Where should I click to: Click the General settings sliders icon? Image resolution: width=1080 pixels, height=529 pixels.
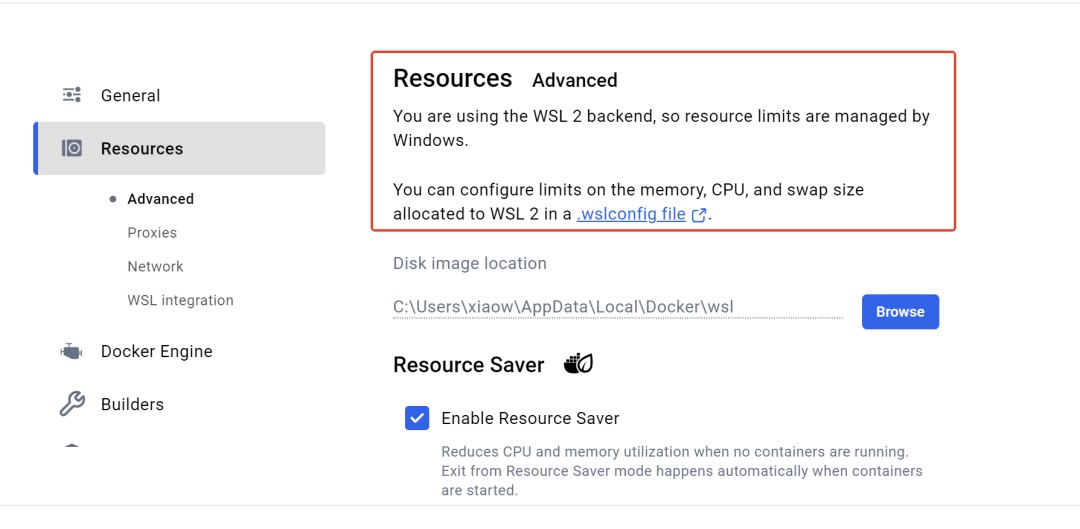coord(72,95)
